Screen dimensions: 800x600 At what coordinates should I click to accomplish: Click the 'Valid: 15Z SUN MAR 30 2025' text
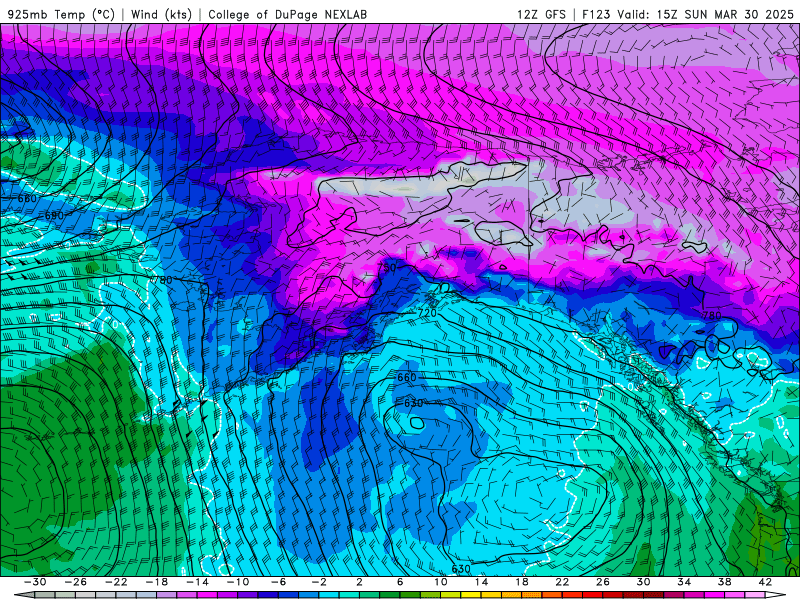click(706, 14)
